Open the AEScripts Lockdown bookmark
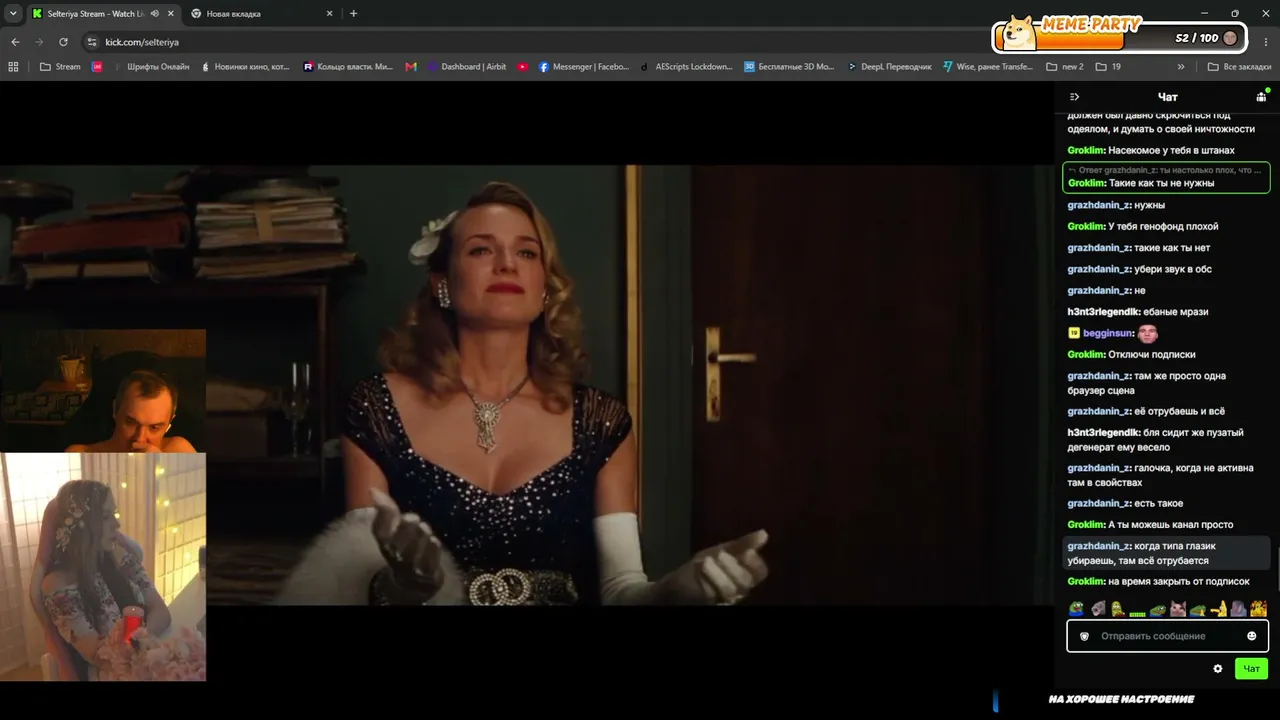Viewport: 1280px width, 720px height. coord(686,67)
